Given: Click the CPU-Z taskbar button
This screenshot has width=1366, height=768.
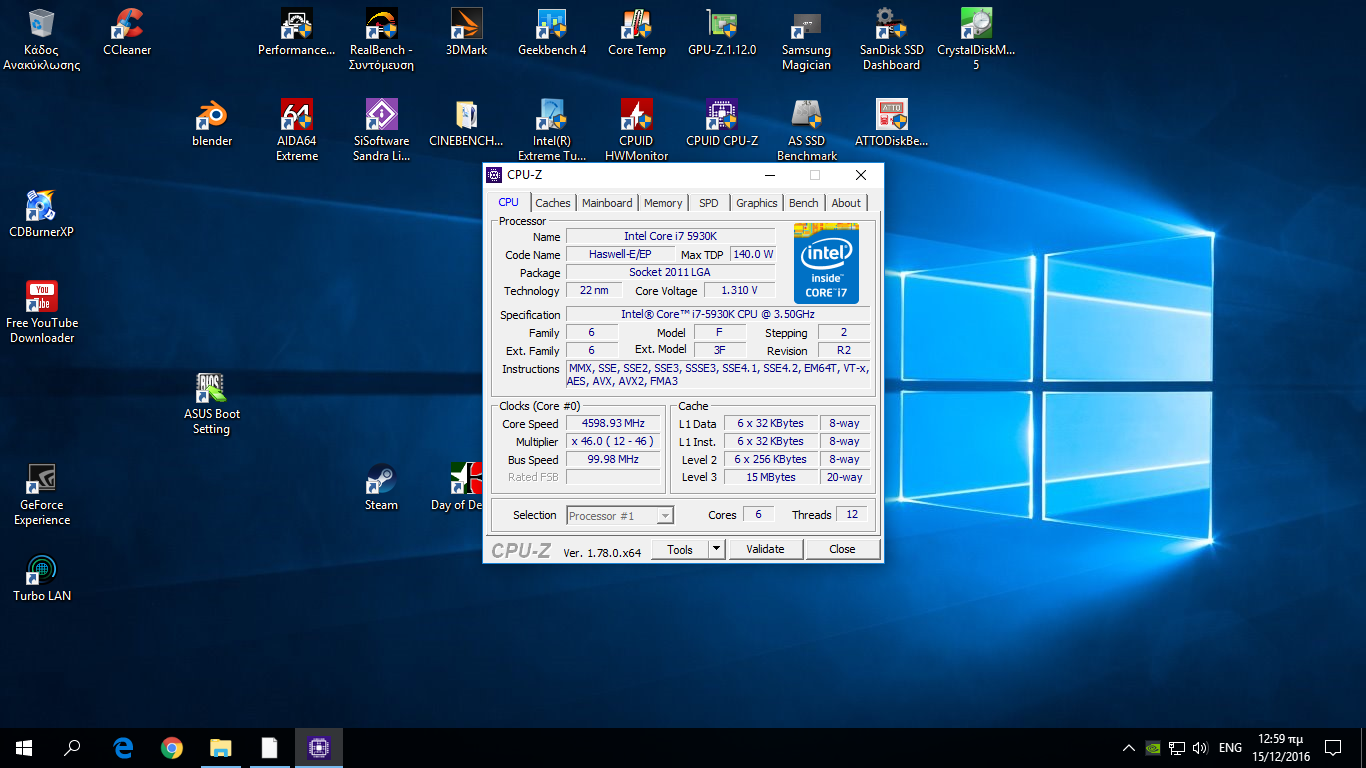Looking at the screenshot, I should pyautogui.click(x=319, y=748).
